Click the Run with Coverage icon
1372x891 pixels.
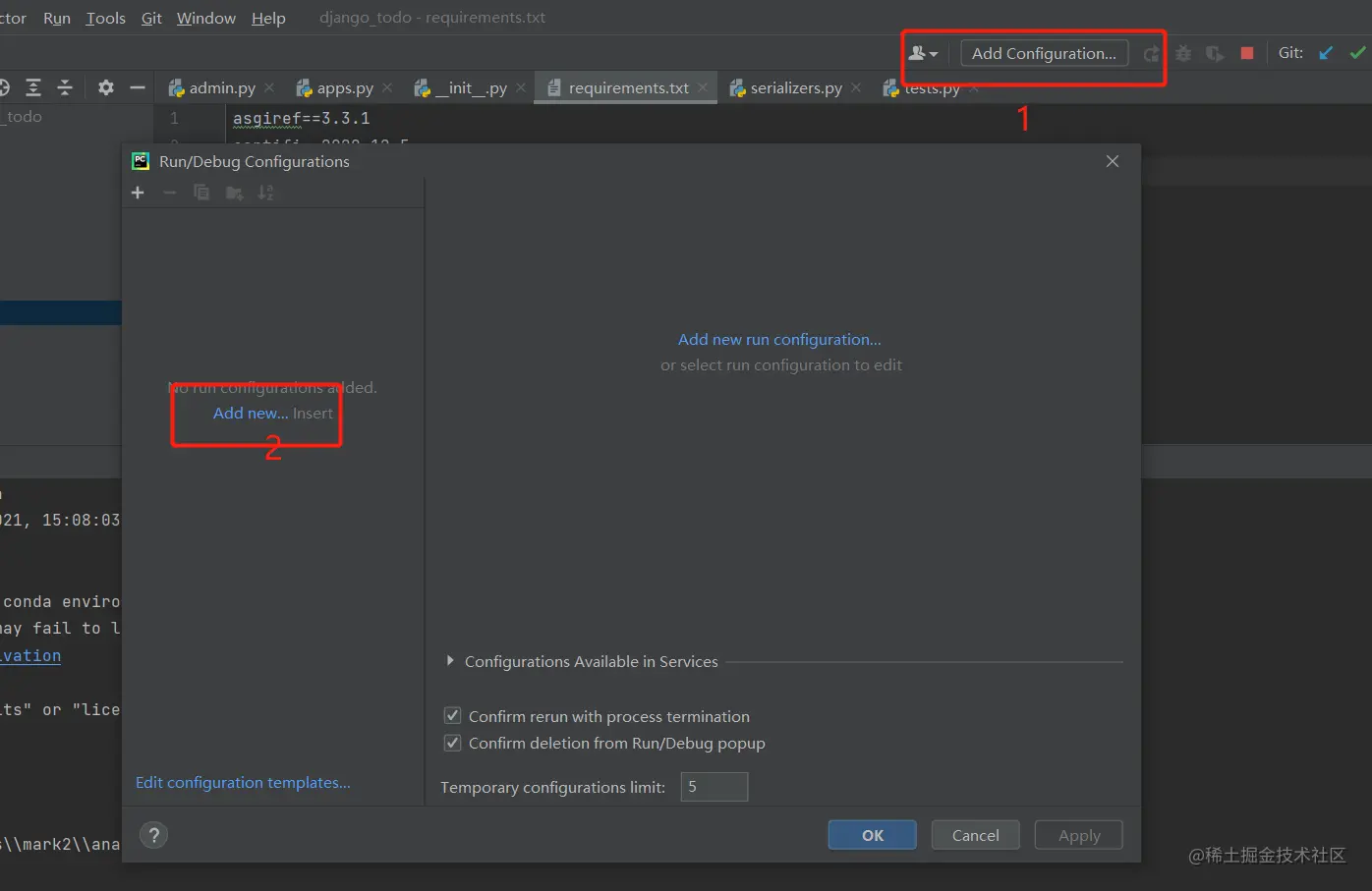click(x=1215, y=54)
